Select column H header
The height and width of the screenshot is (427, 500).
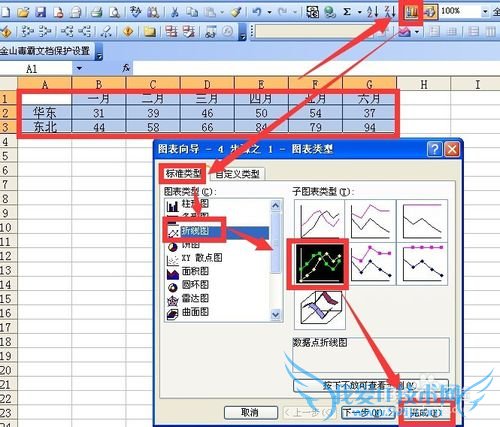(424, 84)
